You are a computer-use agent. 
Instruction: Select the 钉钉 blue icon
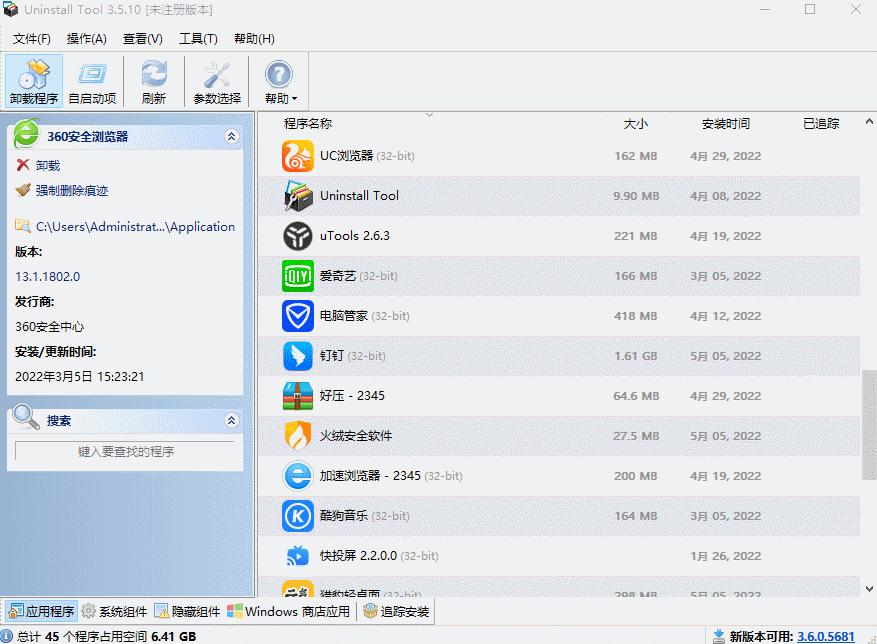click(298, 356)
